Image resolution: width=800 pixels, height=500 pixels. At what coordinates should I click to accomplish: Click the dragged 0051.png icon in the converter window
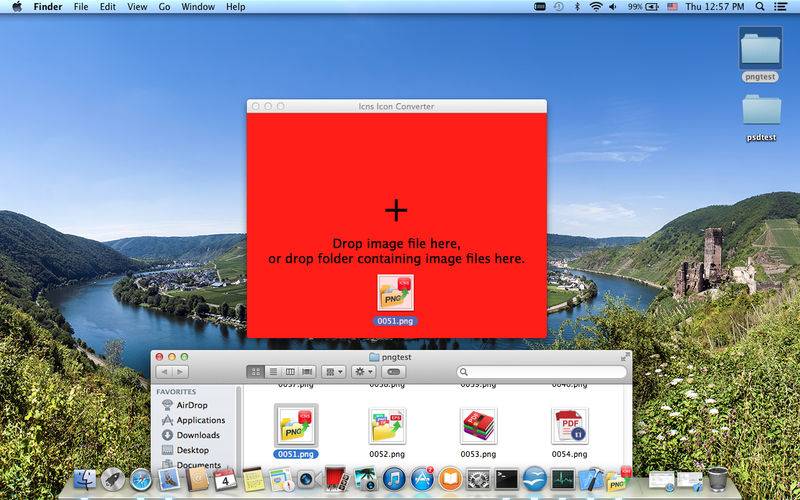(x=395, y=292)
